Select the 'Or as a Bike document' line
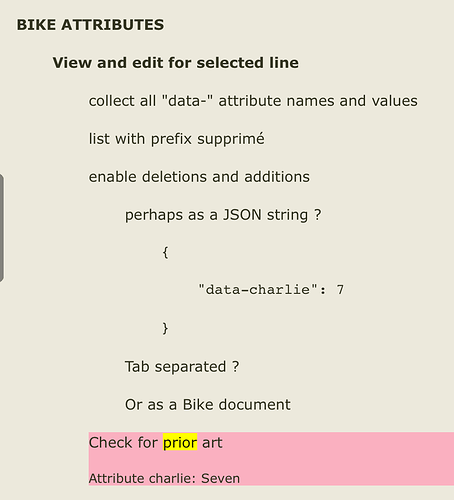The image size is (454, 500). pyautogui.click(x=208, y=405)
